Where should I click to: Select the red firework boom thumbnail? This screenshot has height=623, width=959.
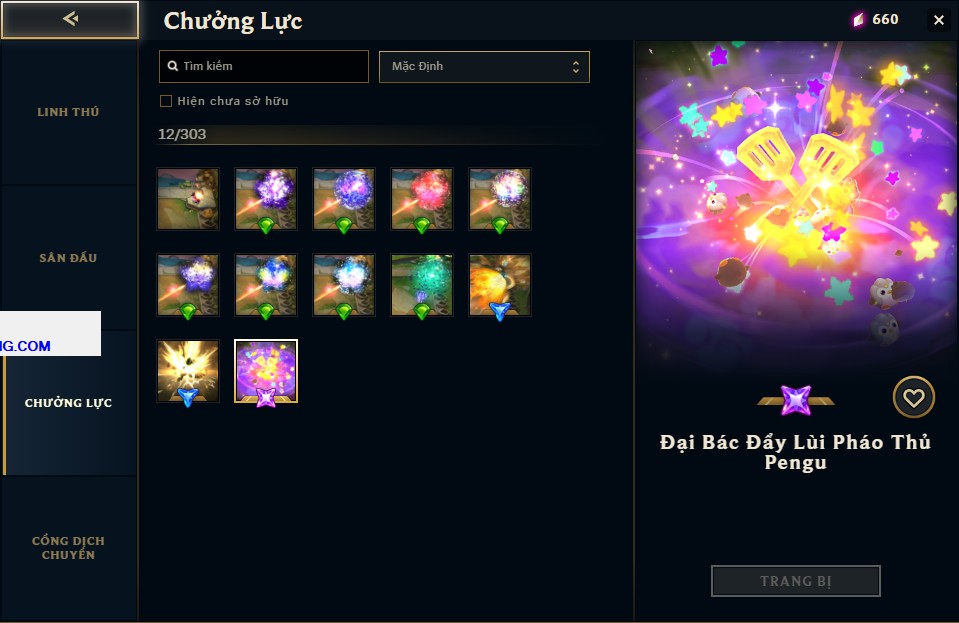coord(422,199)
